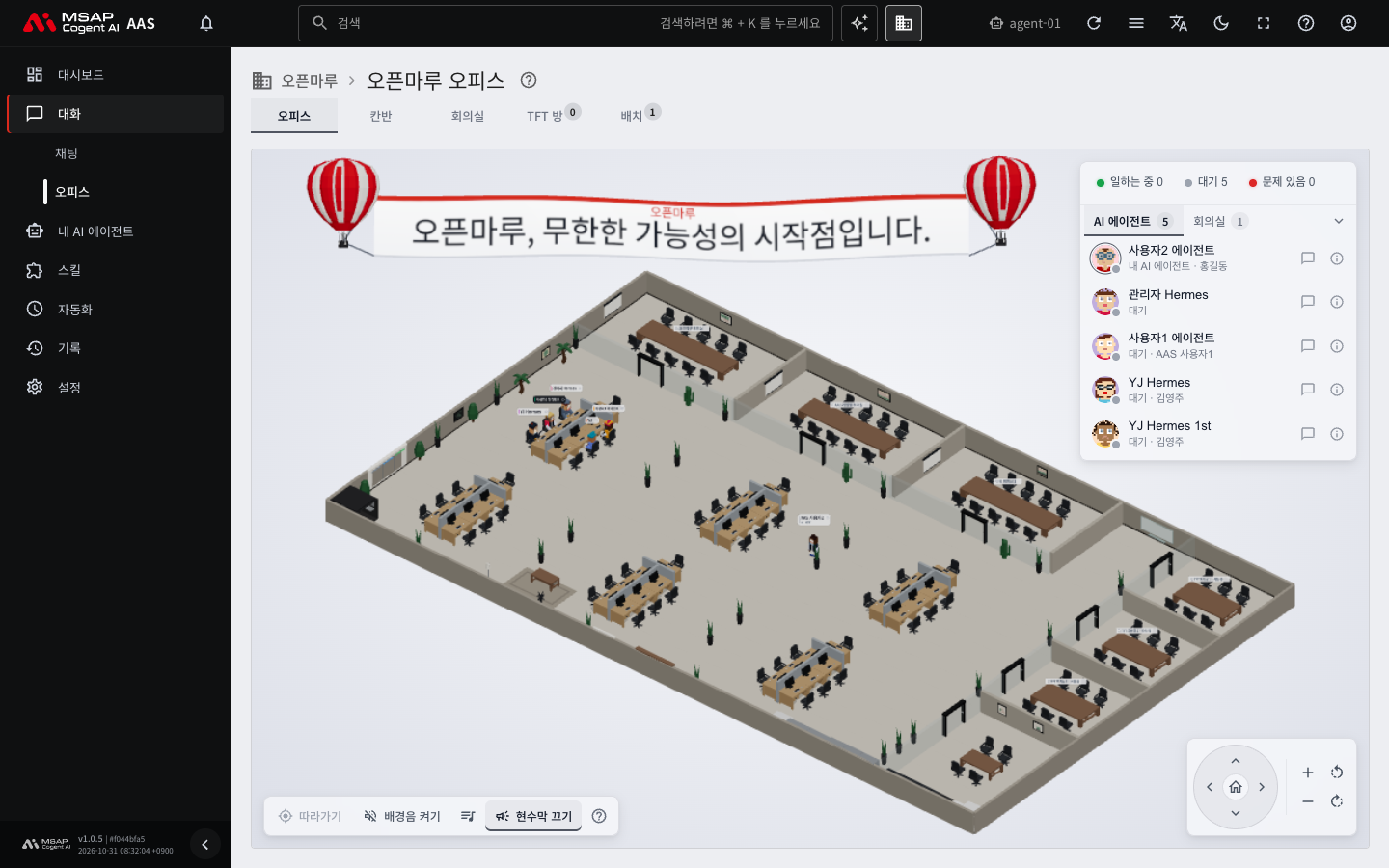Viewport: 1389px width, 868px height.
Task: Expand the 대화 sidebar section
Action: [116, 114]
